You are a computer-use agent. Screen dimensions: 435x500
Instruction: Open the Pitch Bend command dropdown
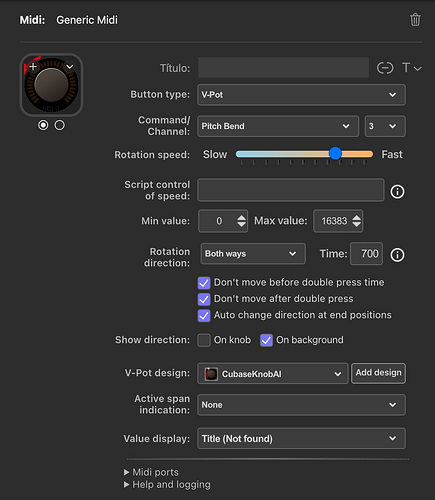[278, 126]
